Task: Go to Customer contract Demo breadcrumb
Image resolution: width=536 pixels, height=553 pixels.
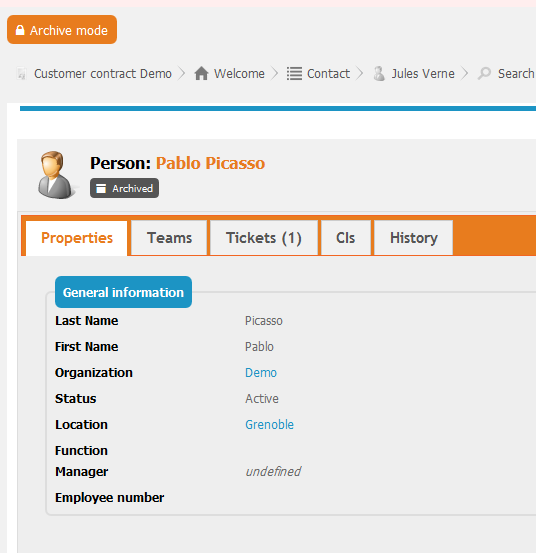Action: click(x=103, y=74)
